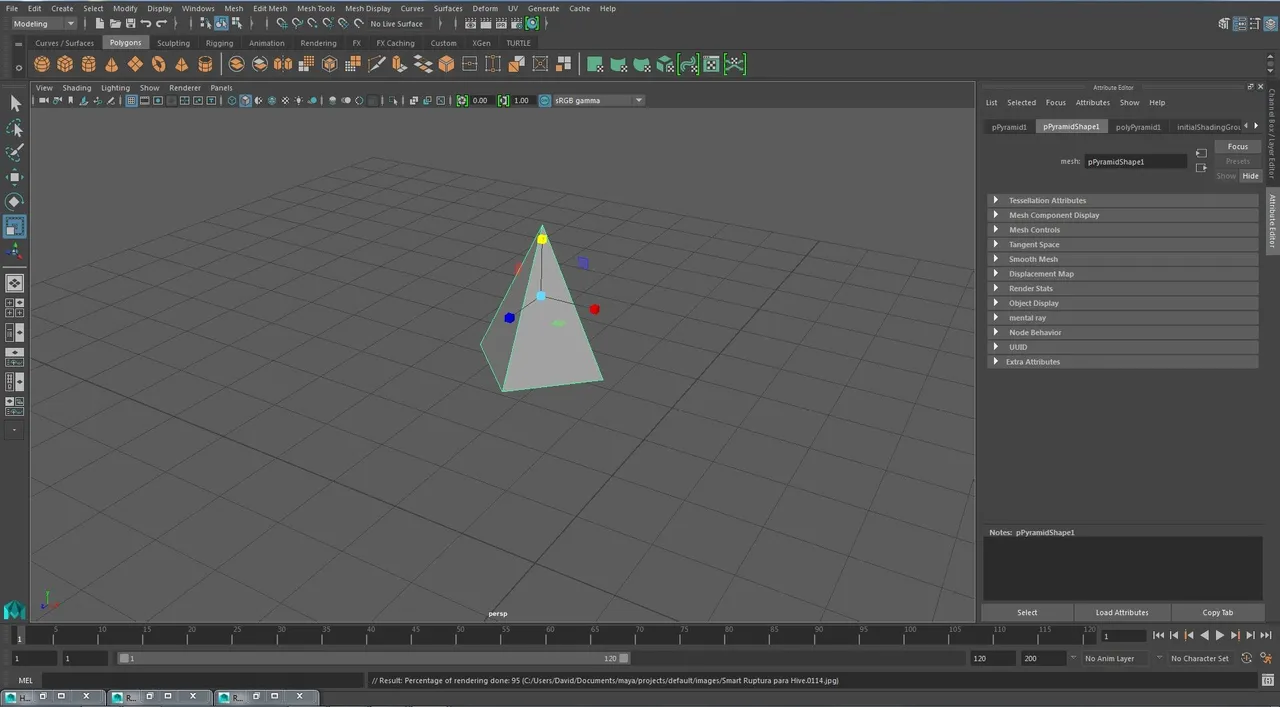Click the mesh name input field
The image size is (1280, 707).
click(x=1136, y=161)
